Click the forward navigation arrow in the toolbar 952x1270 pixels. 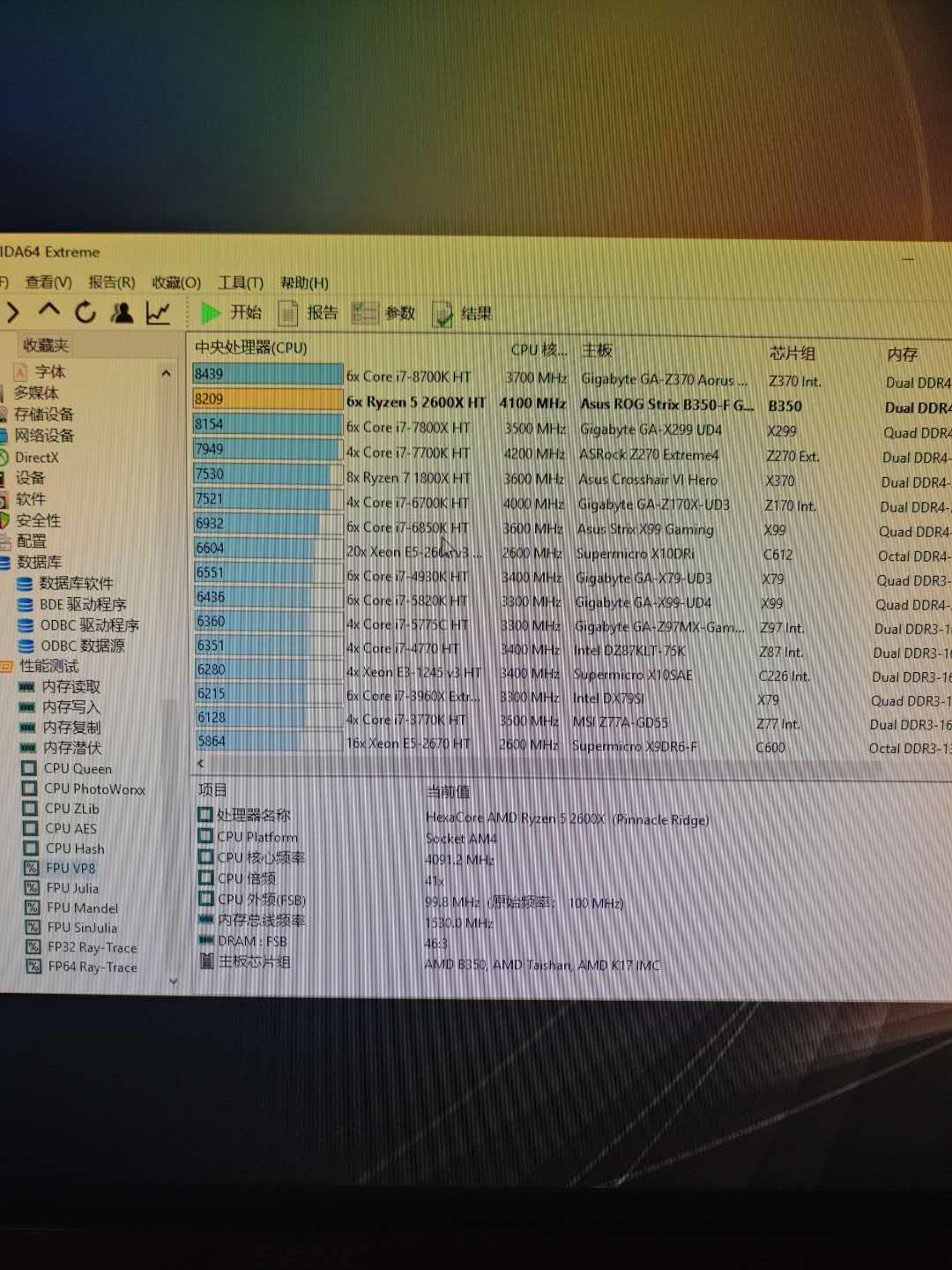point(12,310)
